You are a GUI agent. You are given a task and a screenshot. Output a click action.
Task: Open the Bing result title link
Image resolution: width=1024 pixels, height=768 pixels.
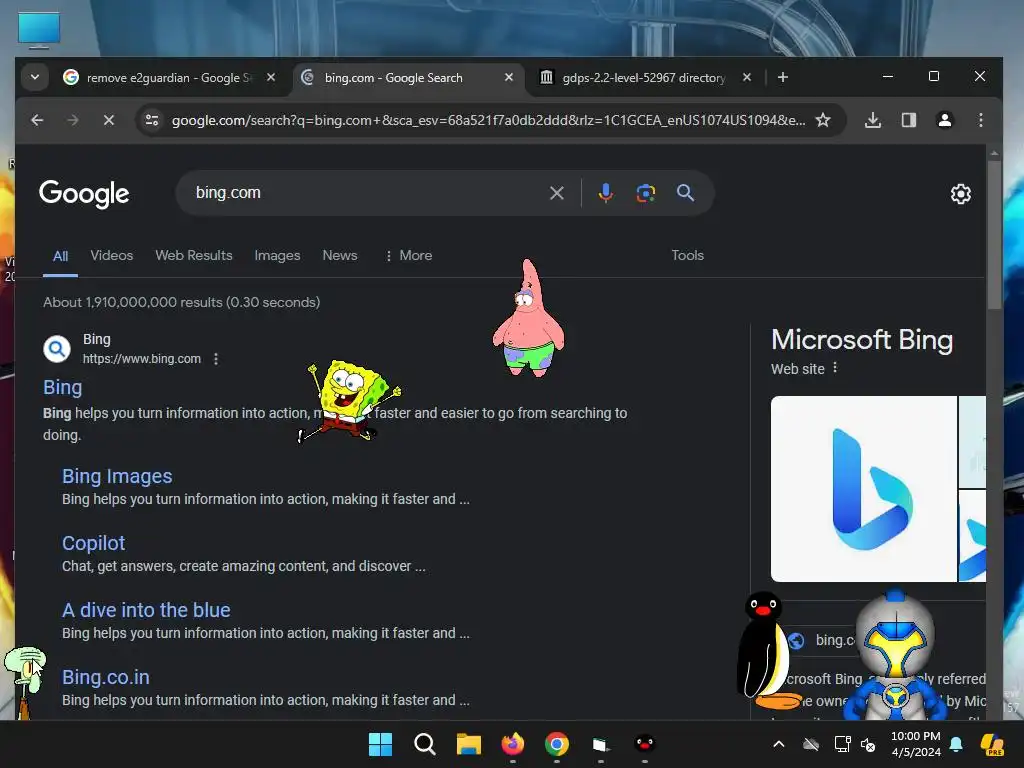tap(63, 387)
